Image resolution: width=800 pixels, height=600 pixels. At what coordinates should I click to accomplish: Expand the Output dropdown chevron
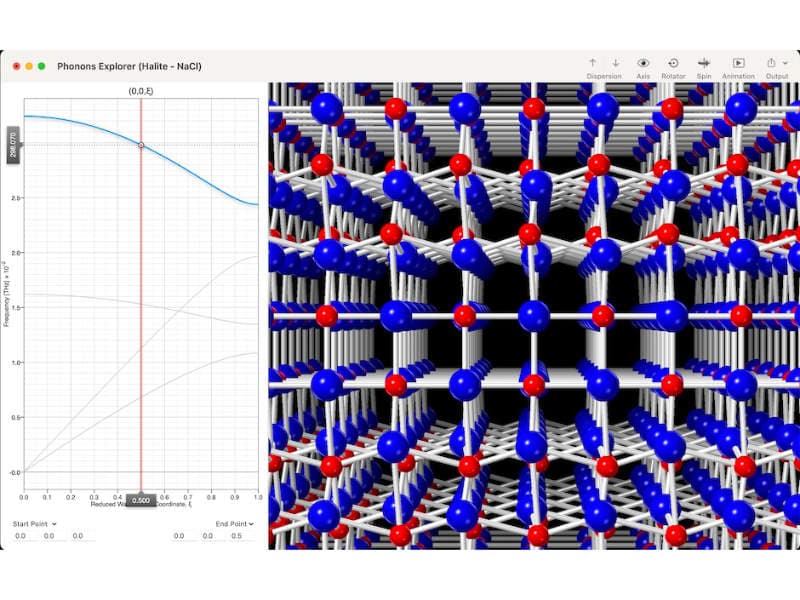(785, 63)
